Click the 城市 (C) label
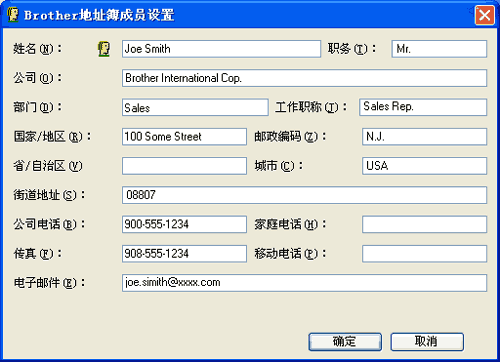The width and height of the screenshot is (500, 362). coord(279,166)
